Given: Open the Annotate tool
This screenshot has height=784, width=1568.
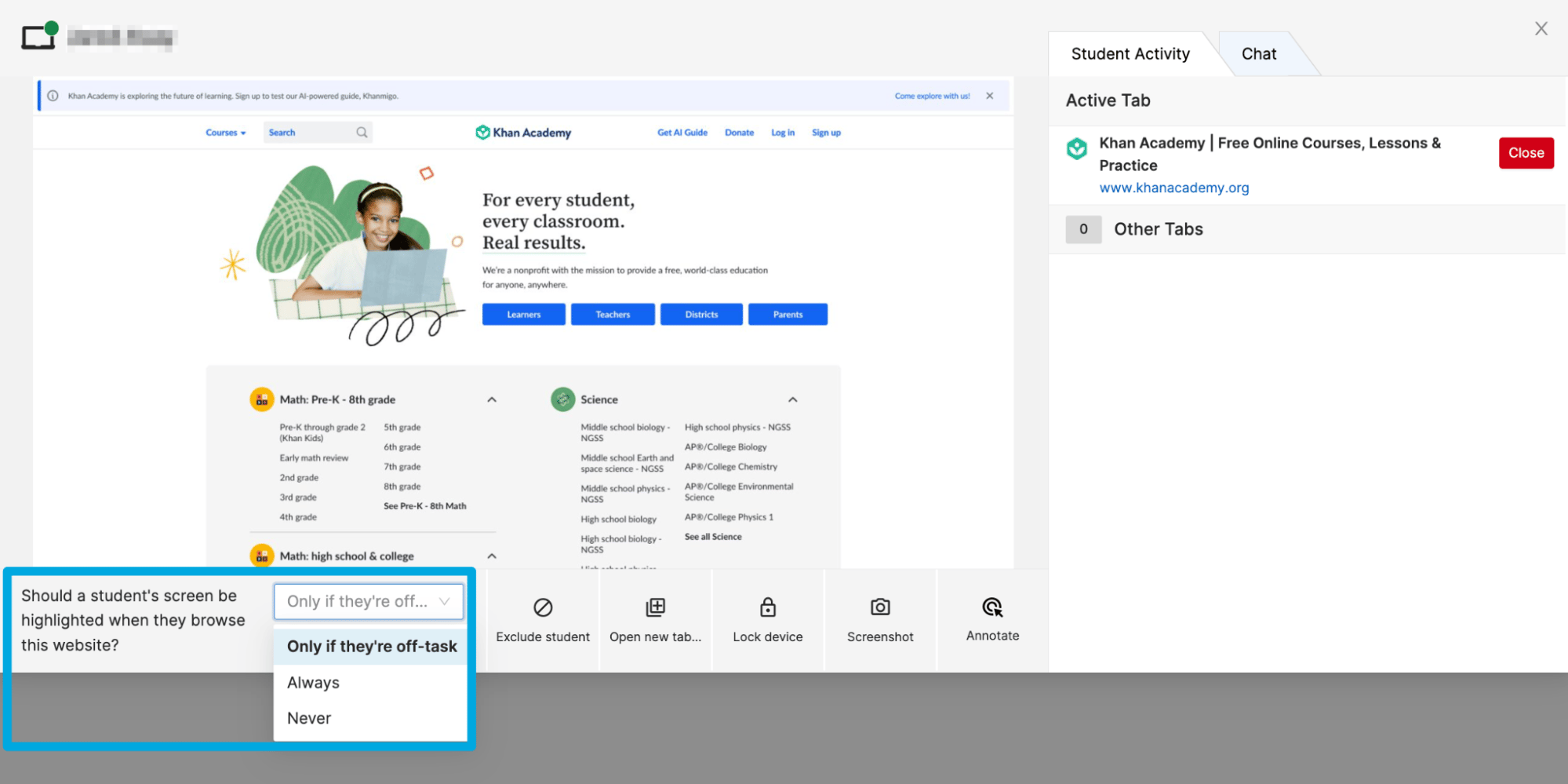Looking at the screenshot, I should (992, 619).
